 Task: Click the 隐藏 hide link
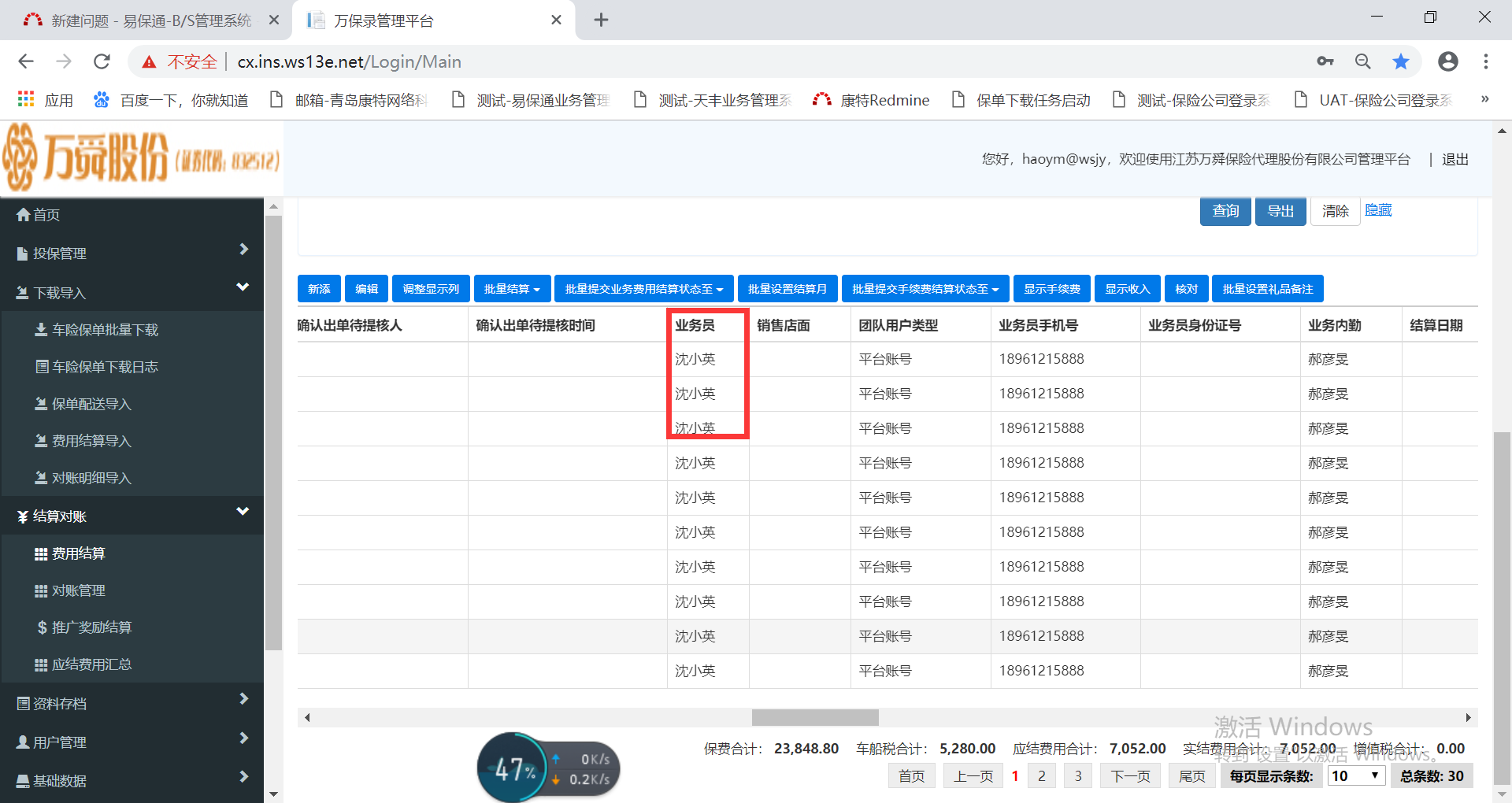pyautogui.click(x=1378, y=210)
